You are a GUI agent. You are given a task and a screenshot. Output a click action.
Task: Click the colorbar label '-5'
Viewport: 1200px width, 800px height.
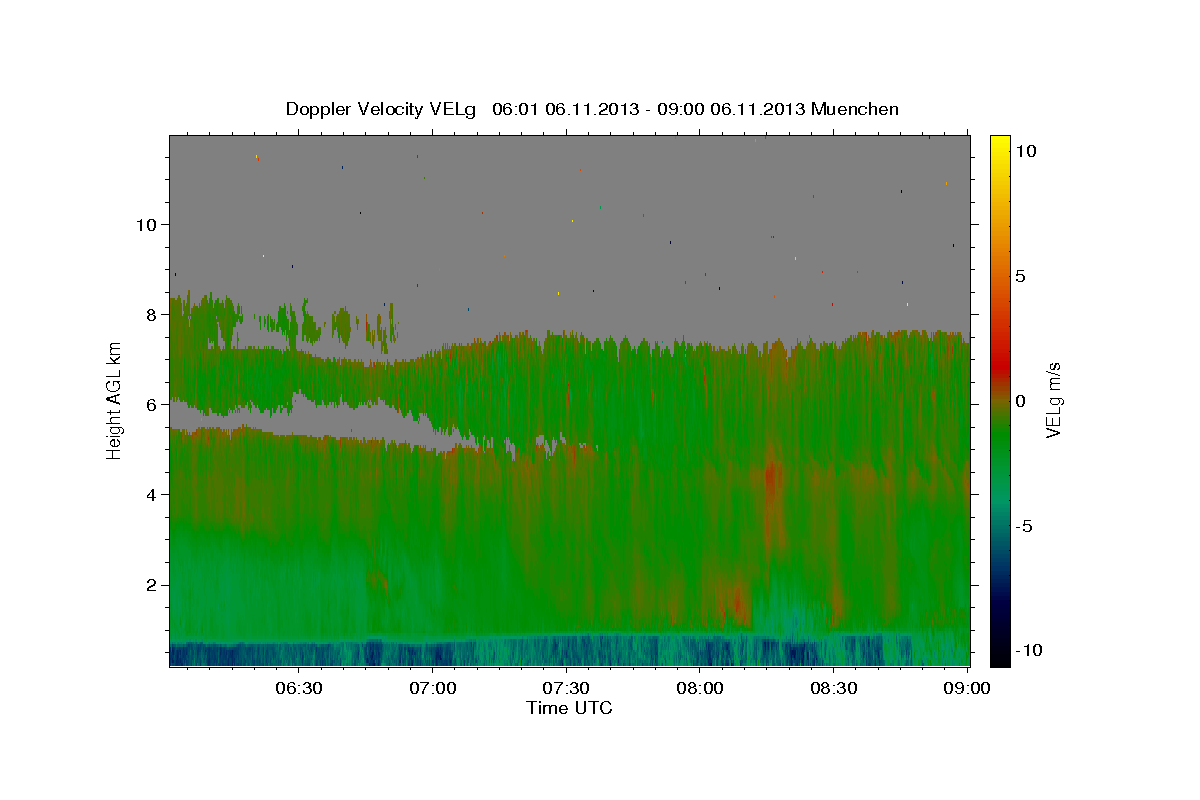(1024, 526)
